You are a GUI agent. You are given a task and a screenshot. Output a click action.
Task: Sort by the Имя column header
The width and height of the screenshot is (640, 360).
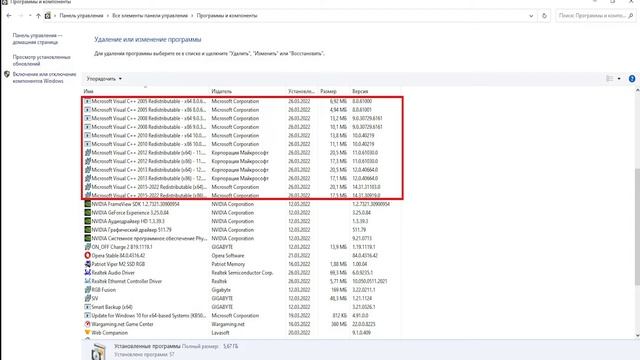[89, 91]
